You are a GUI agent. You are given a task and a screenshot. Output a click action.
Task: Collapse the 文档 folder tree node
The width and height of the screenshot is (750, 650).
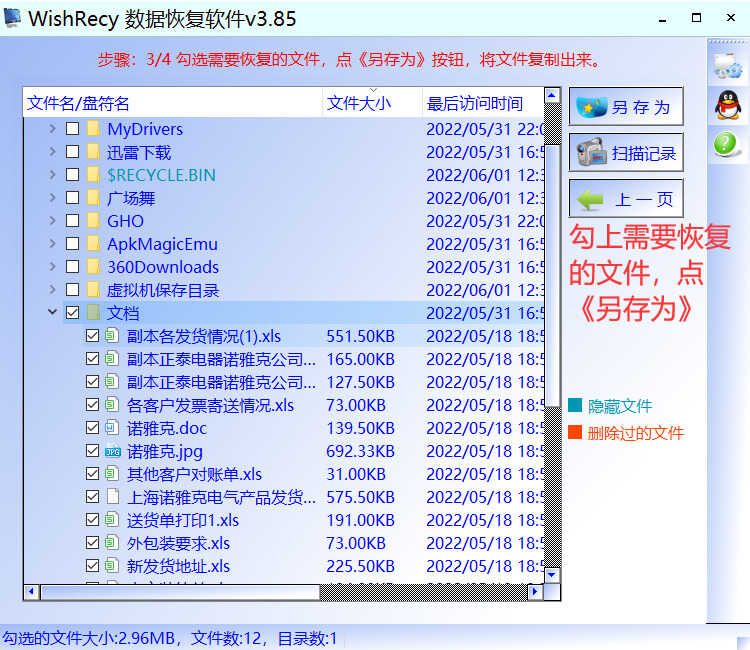pos(53,312)
